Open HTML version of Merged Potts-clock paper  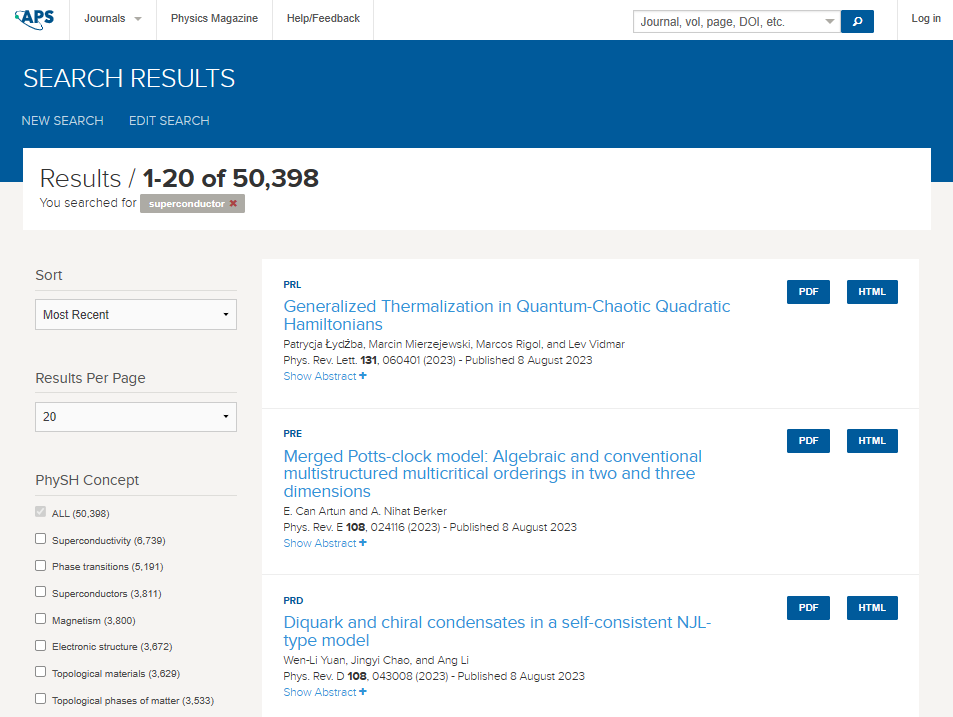872,441
